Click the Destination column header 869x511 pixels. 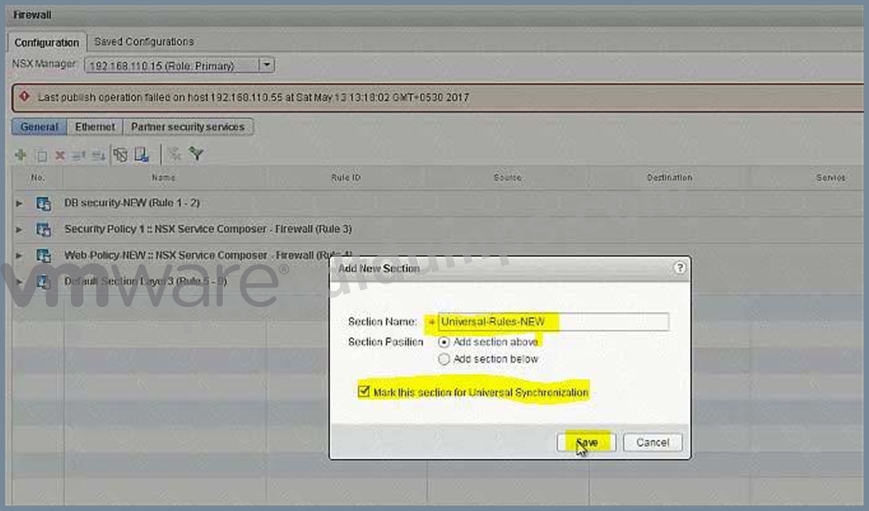coord(669,177)
